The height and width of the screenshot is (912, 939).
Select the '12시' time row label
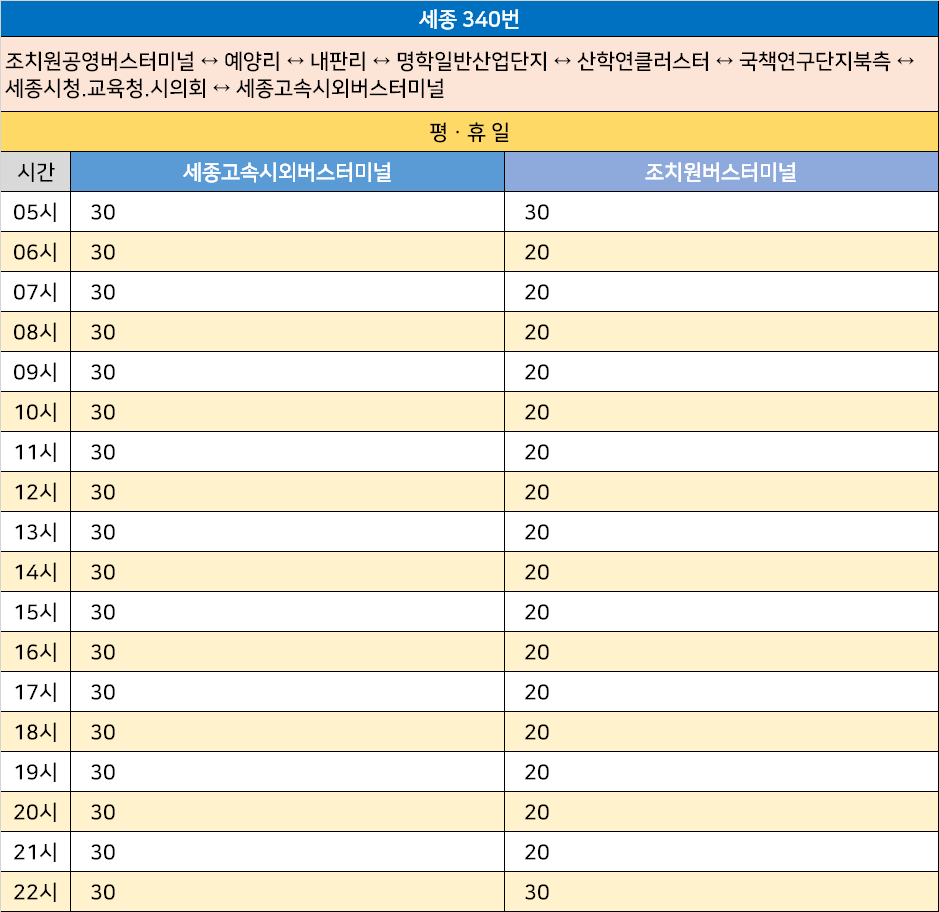coord(35,492)
